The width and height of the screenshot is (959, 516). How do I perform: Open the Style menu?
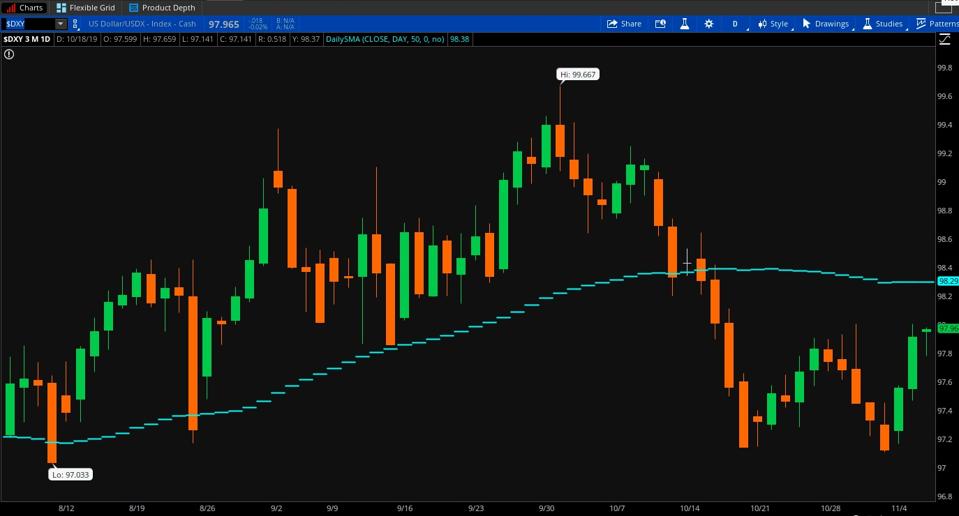[x=774, y=24]
